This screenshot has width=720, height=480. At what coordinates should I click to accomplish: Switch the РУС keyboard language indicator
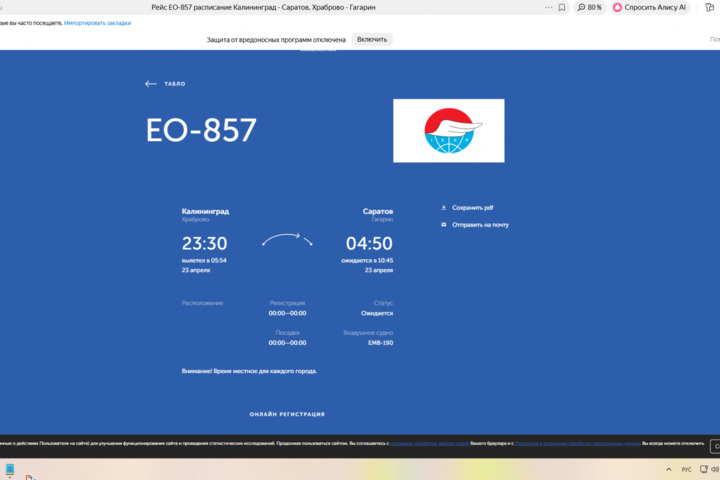click(x=686, y=469)
